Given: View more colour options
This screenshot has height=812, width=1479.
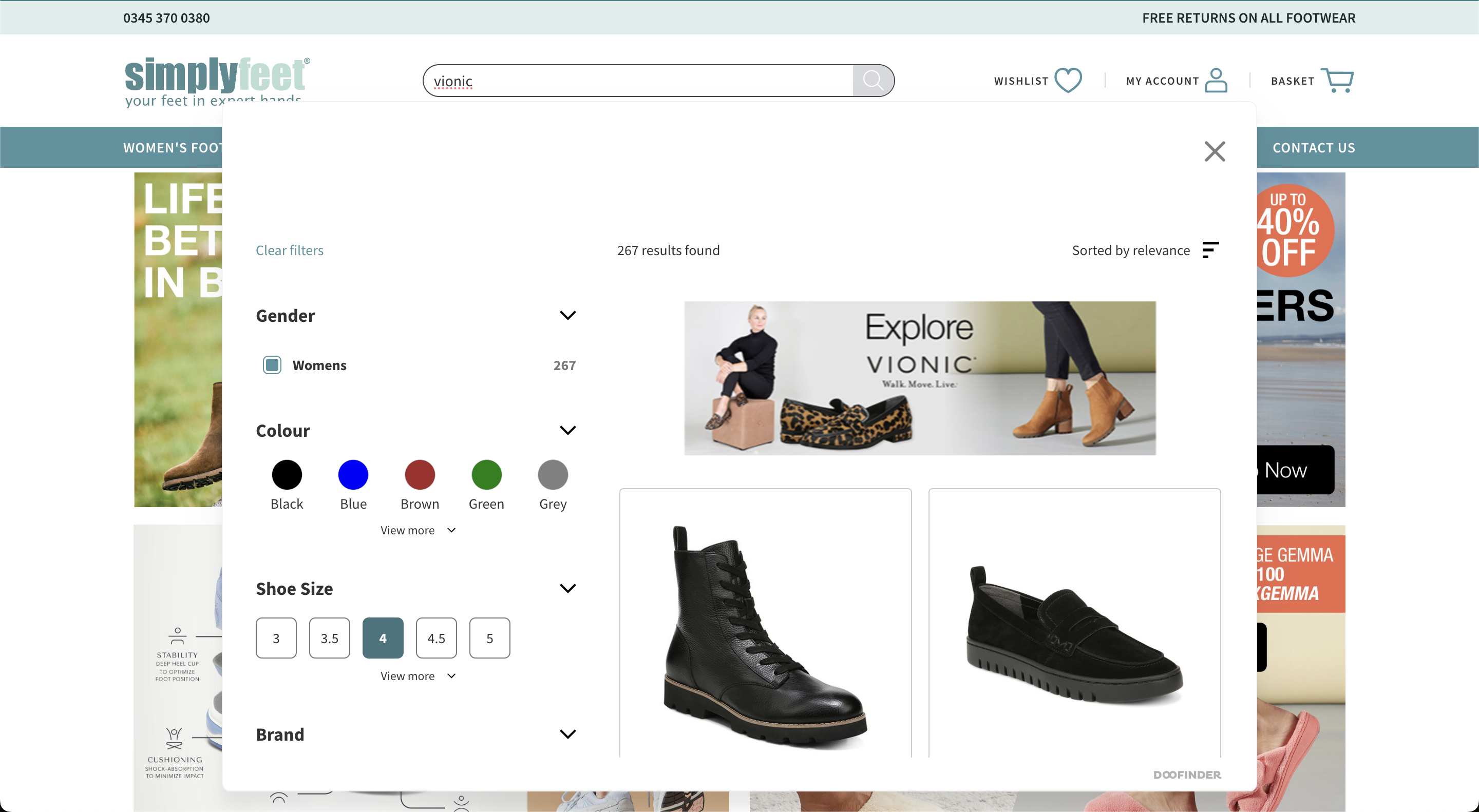Looking at the screenshot, I should click(x=418, y=530).
